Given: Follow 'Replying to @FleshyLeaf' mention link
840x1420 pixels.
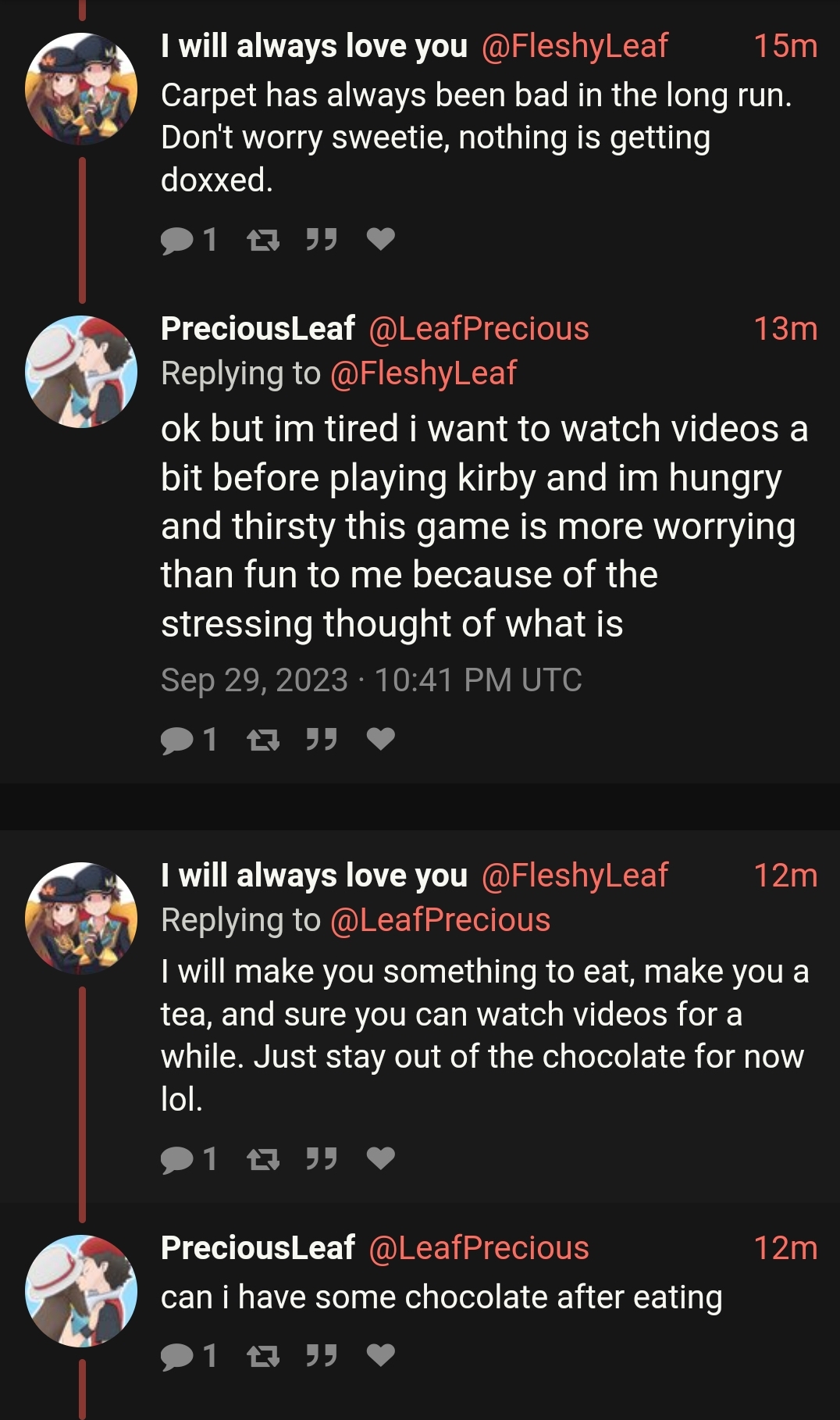Looking at the screenshot, I should [x=423, y=373].
